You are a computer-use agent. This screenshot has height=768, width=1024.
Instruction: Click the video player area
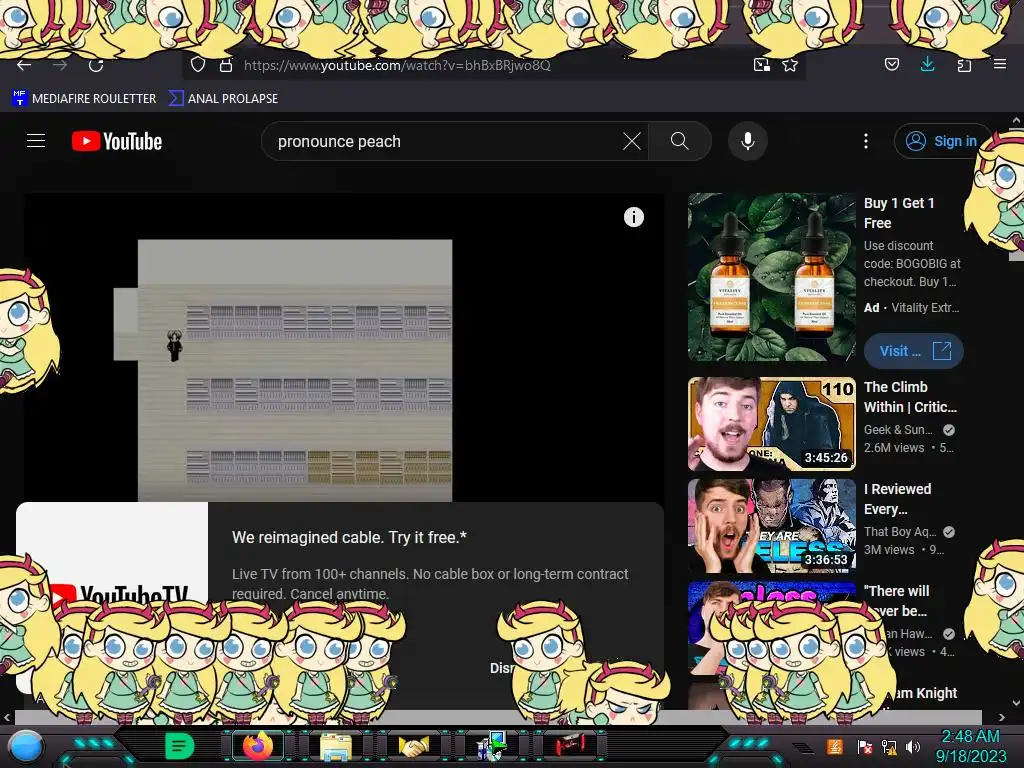344,347
